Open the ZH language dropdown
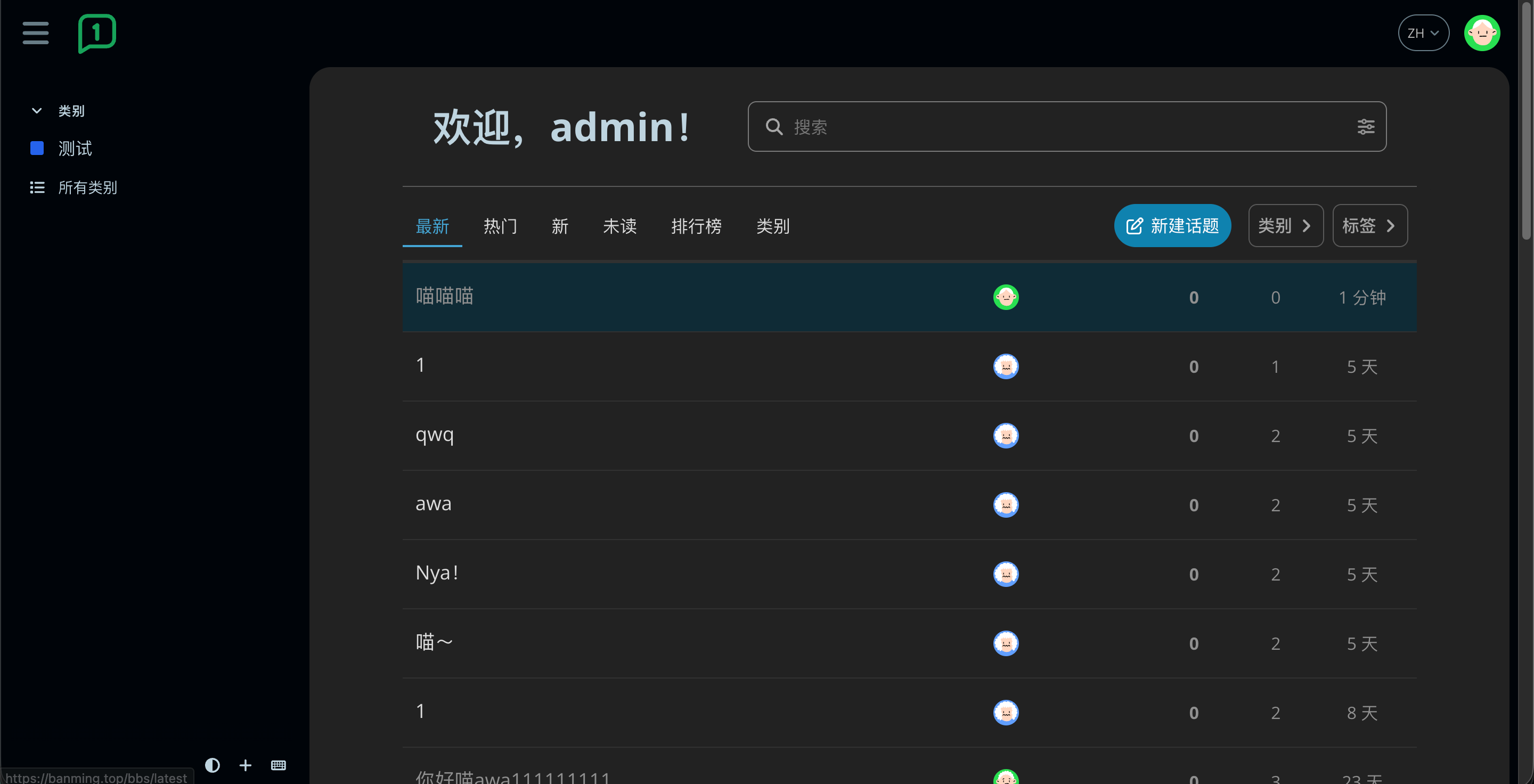Image resolution: width=1534 pixels, height=784 pixels. tap(1423, 34)
